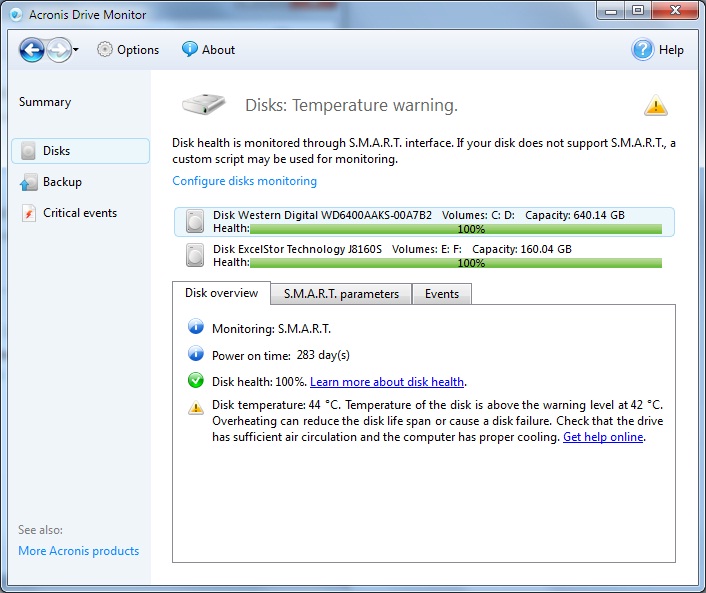Click the Power on time info icon
The width and height of the screenshot is (706, 593).
[195, 353]
